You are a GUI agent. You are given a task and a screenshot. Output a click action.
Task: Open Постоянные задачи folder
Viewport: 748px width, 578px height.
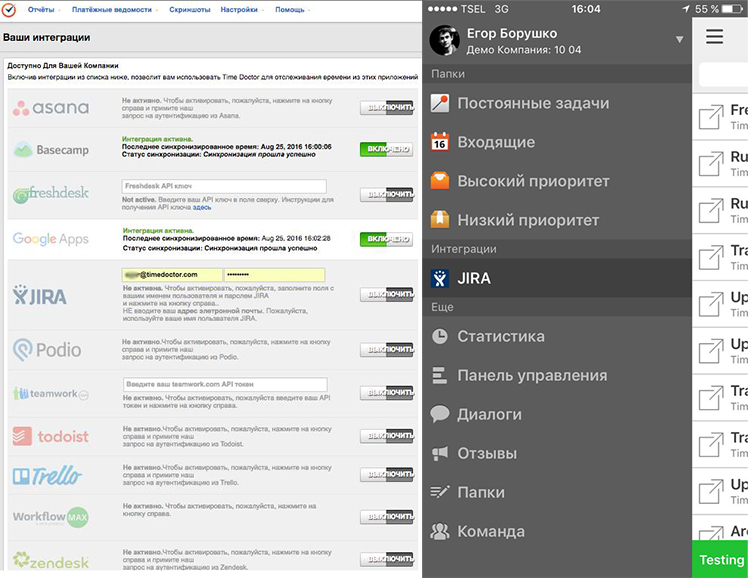point(557,103)
